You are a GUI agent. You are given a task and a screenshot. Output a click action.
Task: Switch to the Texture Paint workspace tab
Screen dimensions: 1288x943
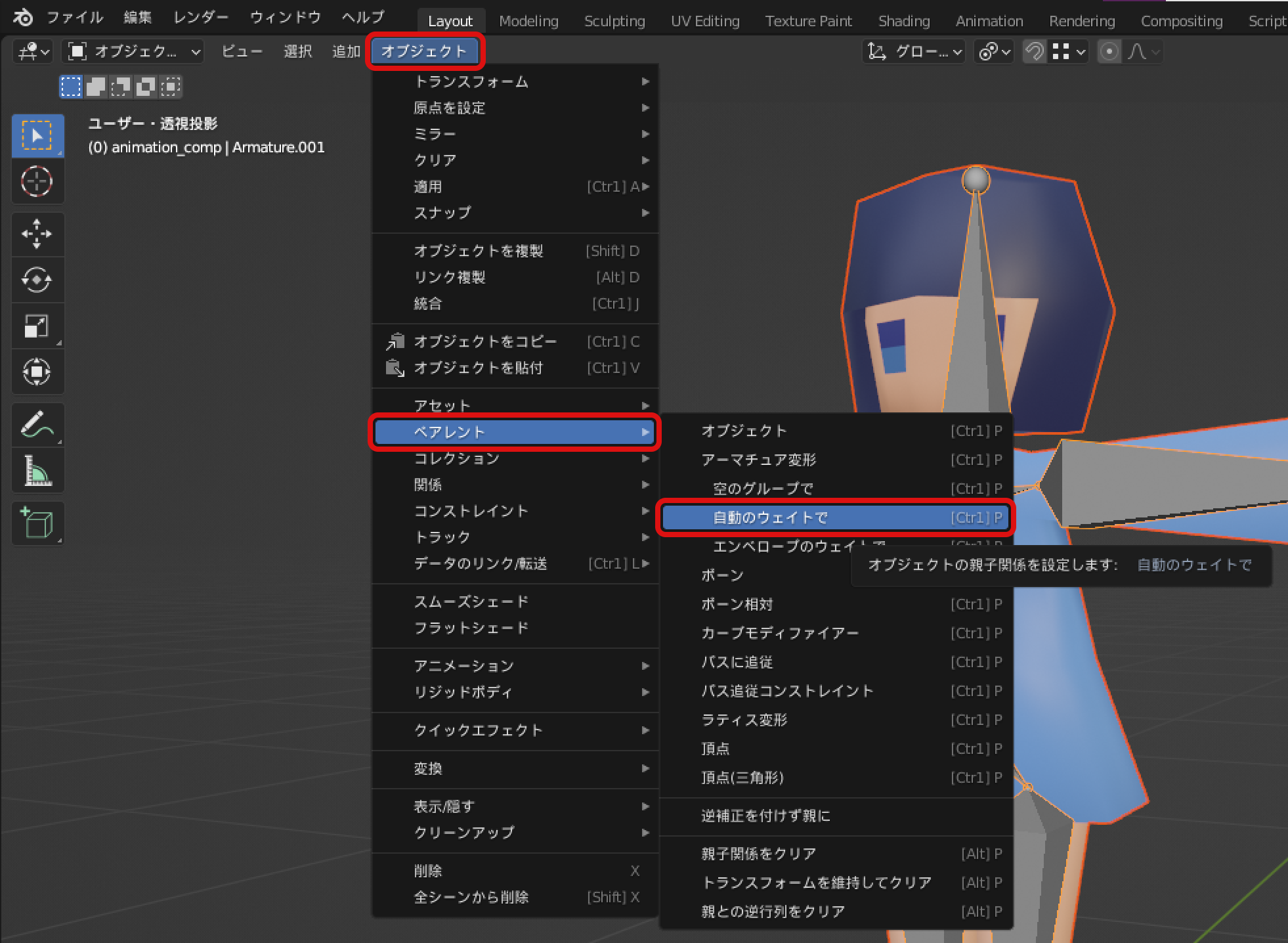pyautogui.click(x=809, y=21)
